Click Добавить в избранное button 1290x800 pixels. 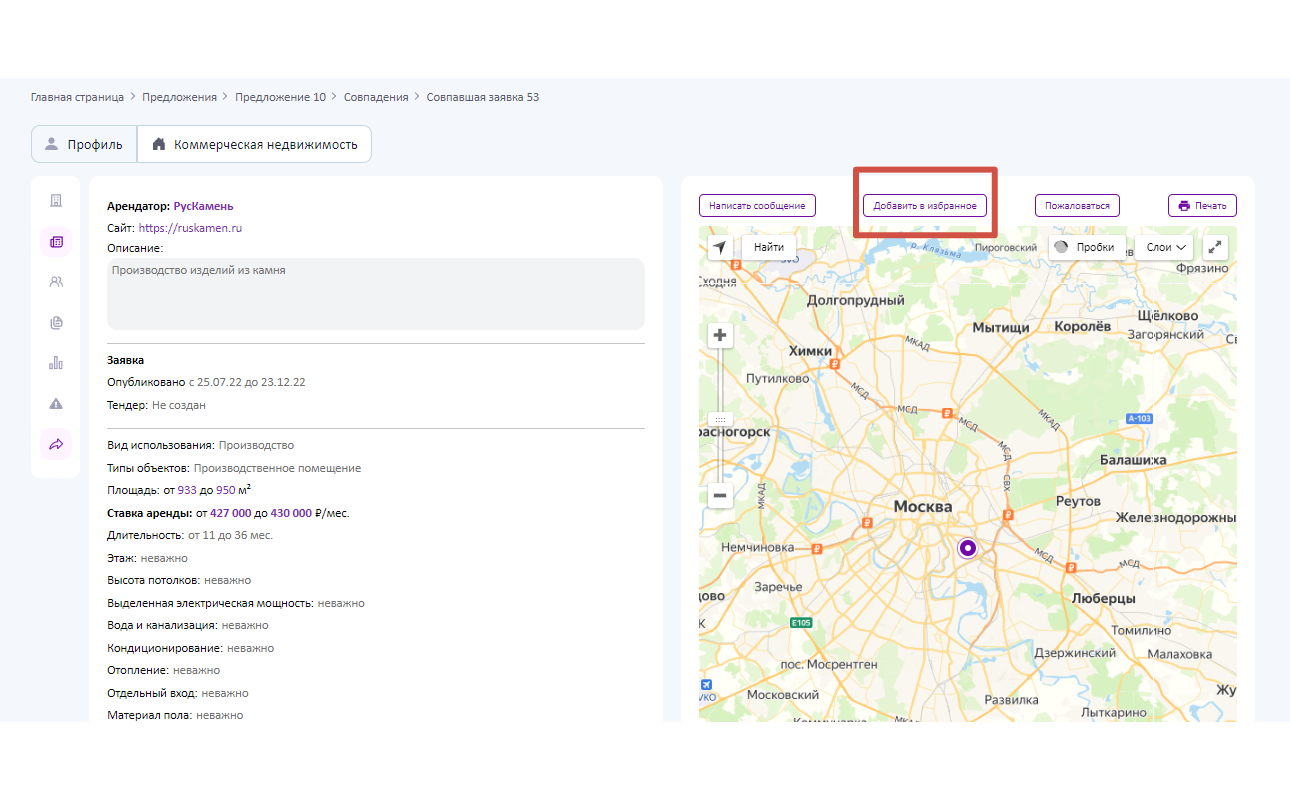click(x=925, y=205)
